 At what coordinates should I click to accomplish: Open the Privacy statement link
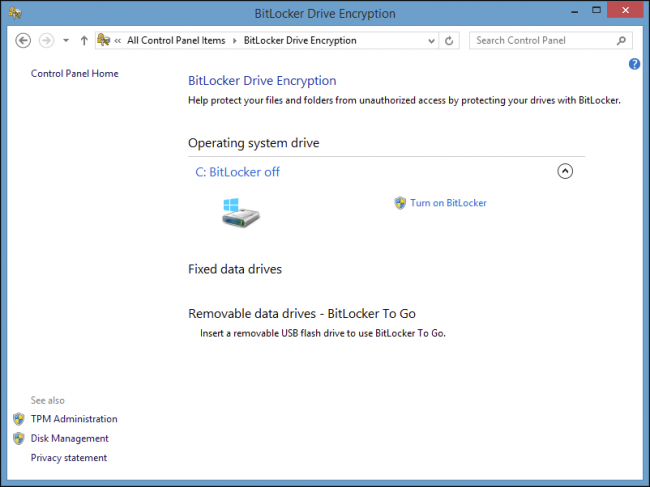click(69, 458)
